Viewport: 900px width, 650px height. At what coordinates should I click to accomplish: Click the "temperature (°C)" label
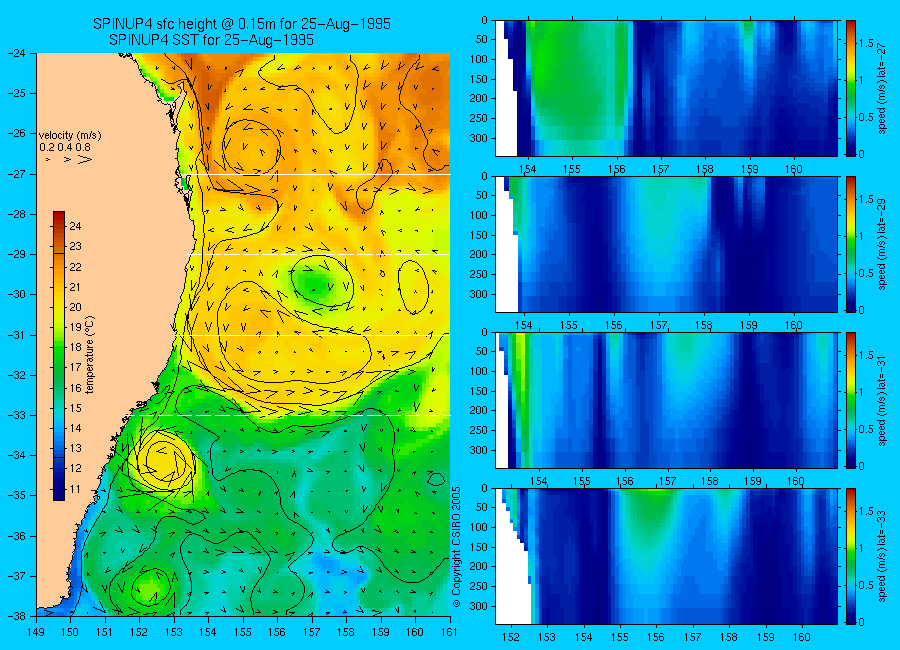90,355
